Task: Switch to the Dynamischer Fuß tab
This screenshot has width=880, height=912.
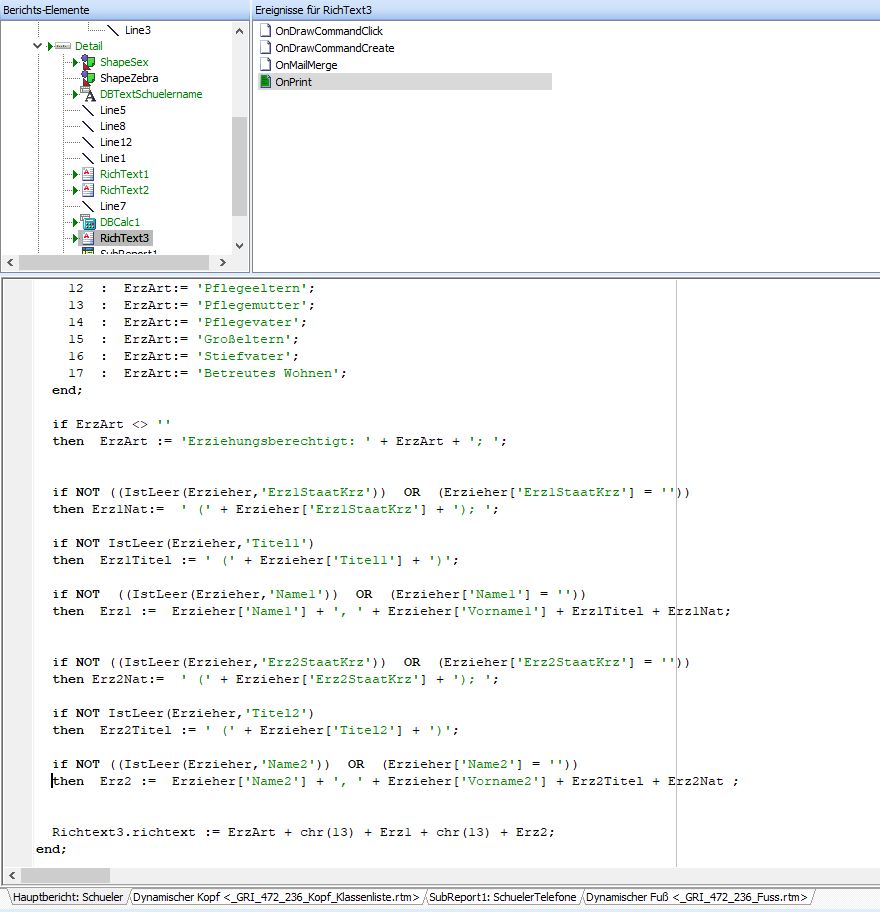Action: (x=696, y=897)
